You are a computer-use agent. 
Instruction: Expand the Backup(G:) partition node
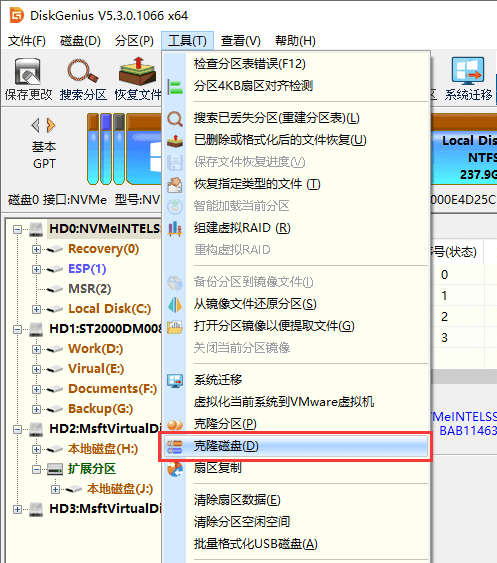coord(36,409)
